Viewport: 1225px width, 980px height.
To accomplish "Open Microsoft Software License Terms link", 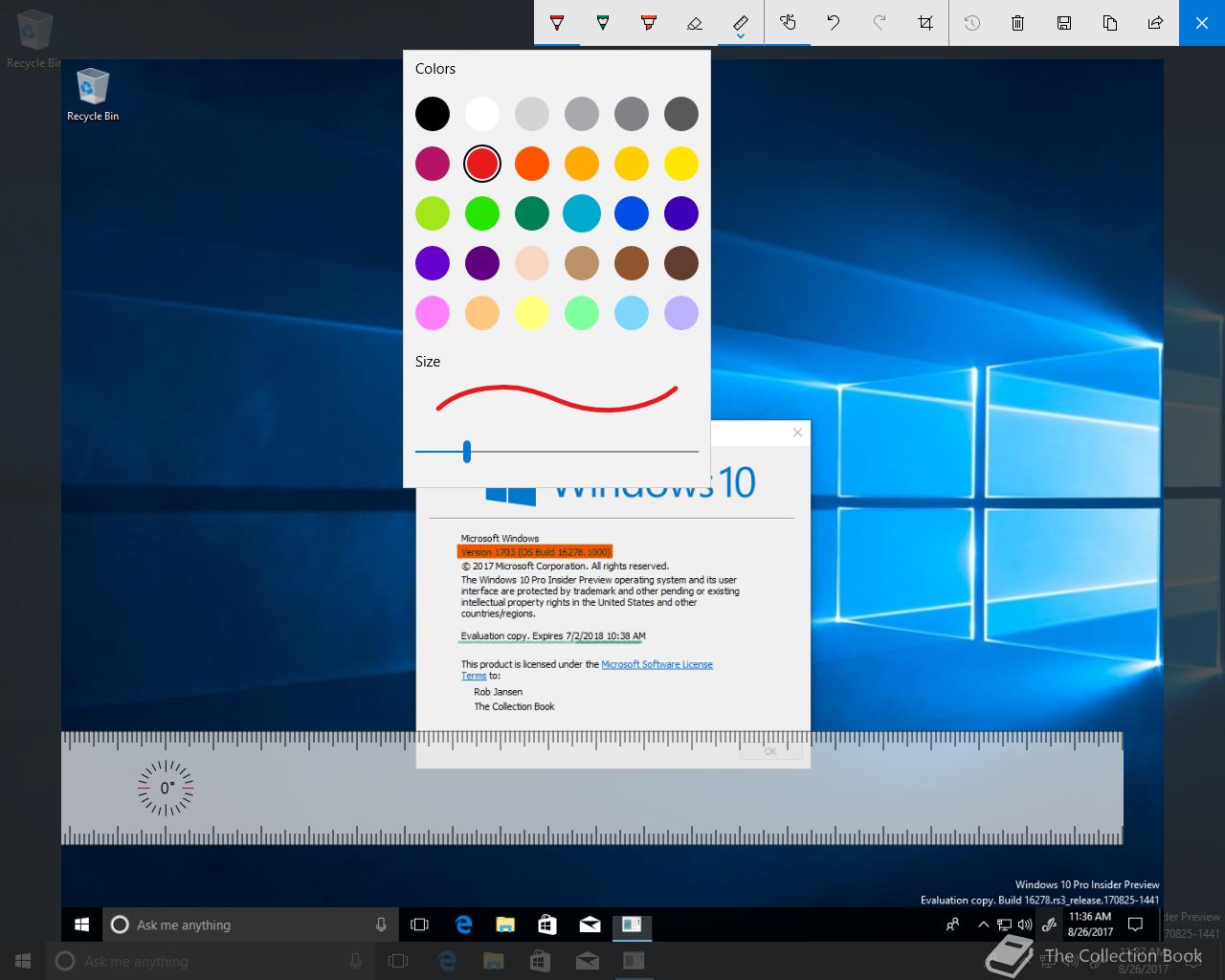I will 657,664.
